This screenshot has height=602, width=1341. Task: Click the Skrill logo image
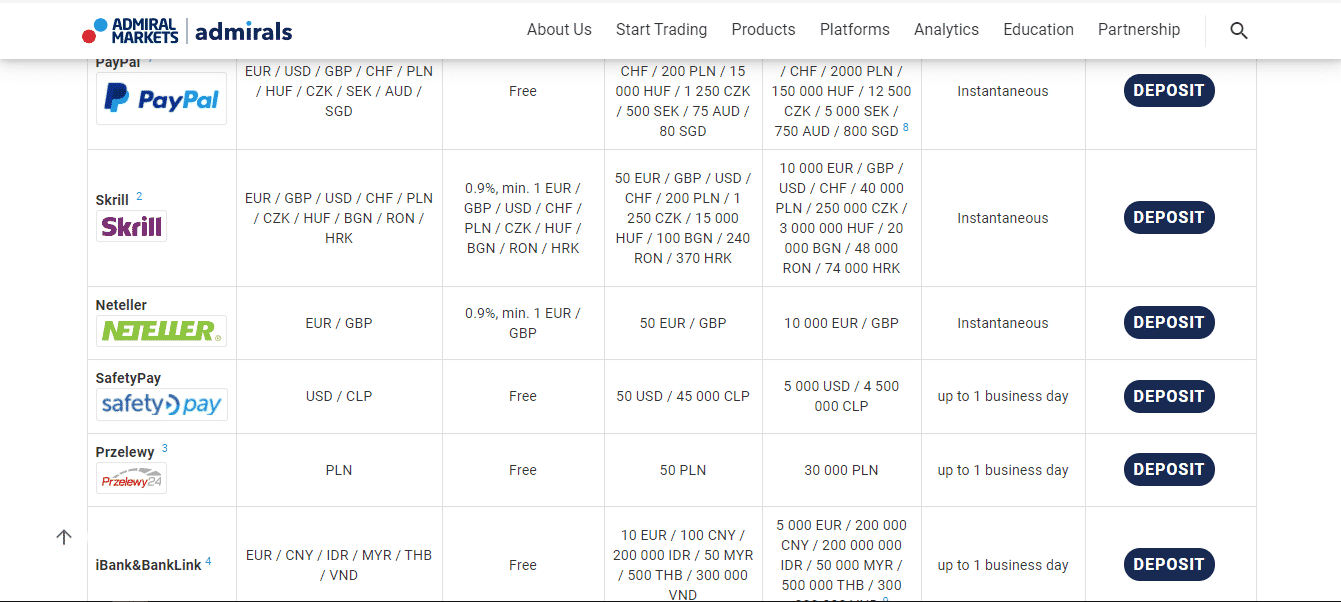point(131,226)
